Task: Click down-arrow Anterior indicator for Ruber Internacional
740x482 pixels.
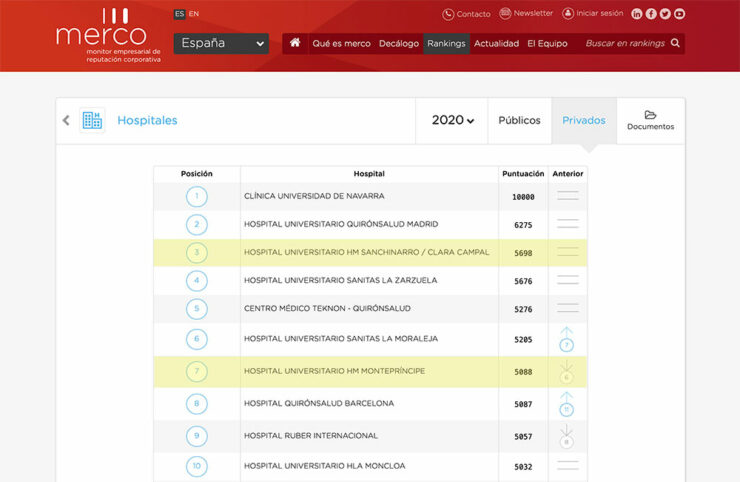Action: (x=566, y=437)
